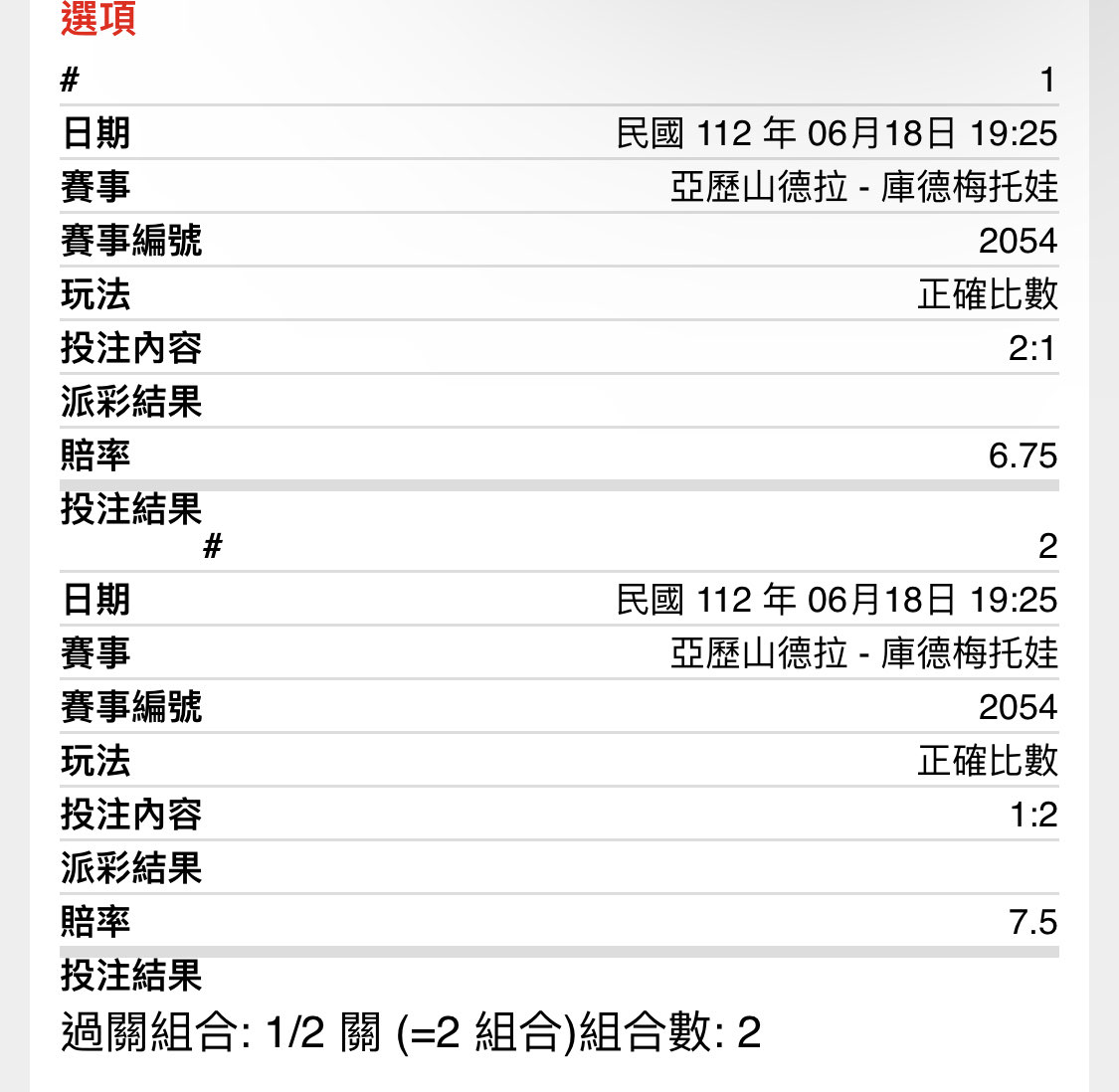The width and height of the screenshot is (1119, 1092).
Task: Click the second # header symbol
Action: click(x=213, y=547)
